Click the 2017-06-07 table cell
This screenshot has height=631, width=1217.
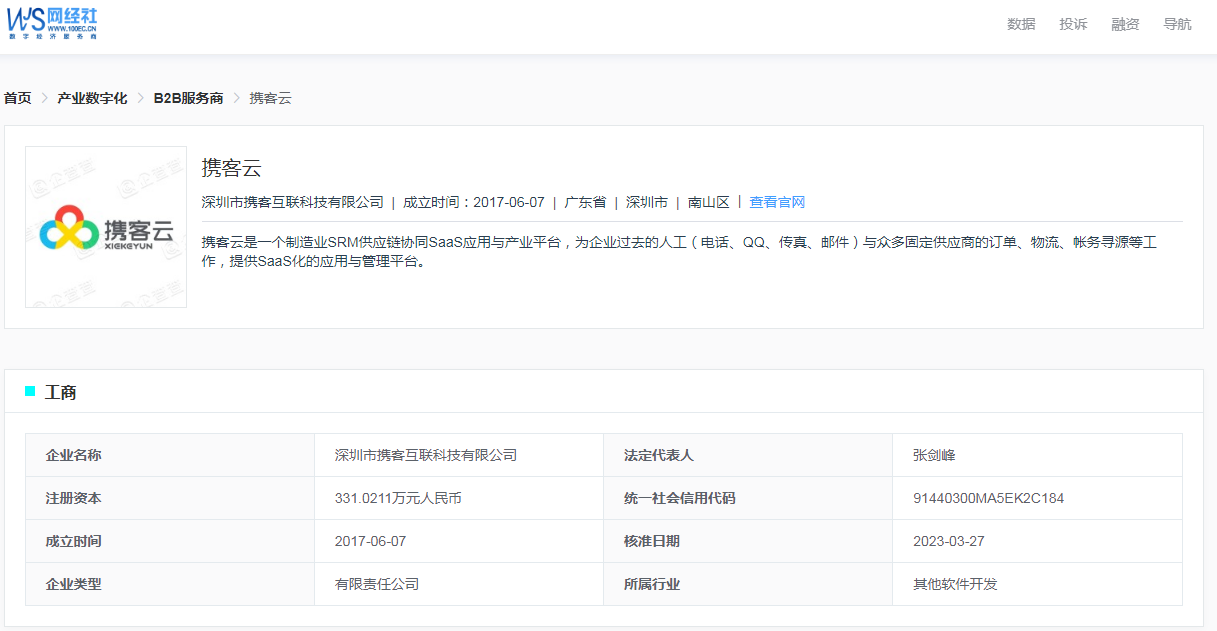tap(459, 541)
